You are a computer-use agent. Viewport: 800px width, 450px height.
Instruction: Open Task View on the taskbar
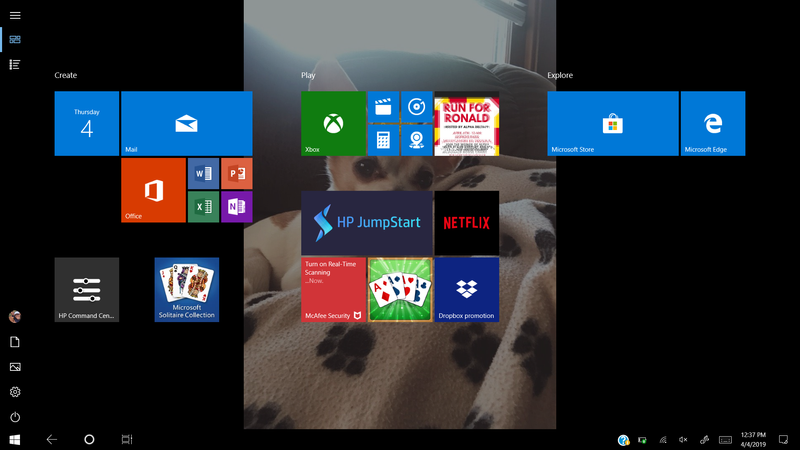click(127, 439)
